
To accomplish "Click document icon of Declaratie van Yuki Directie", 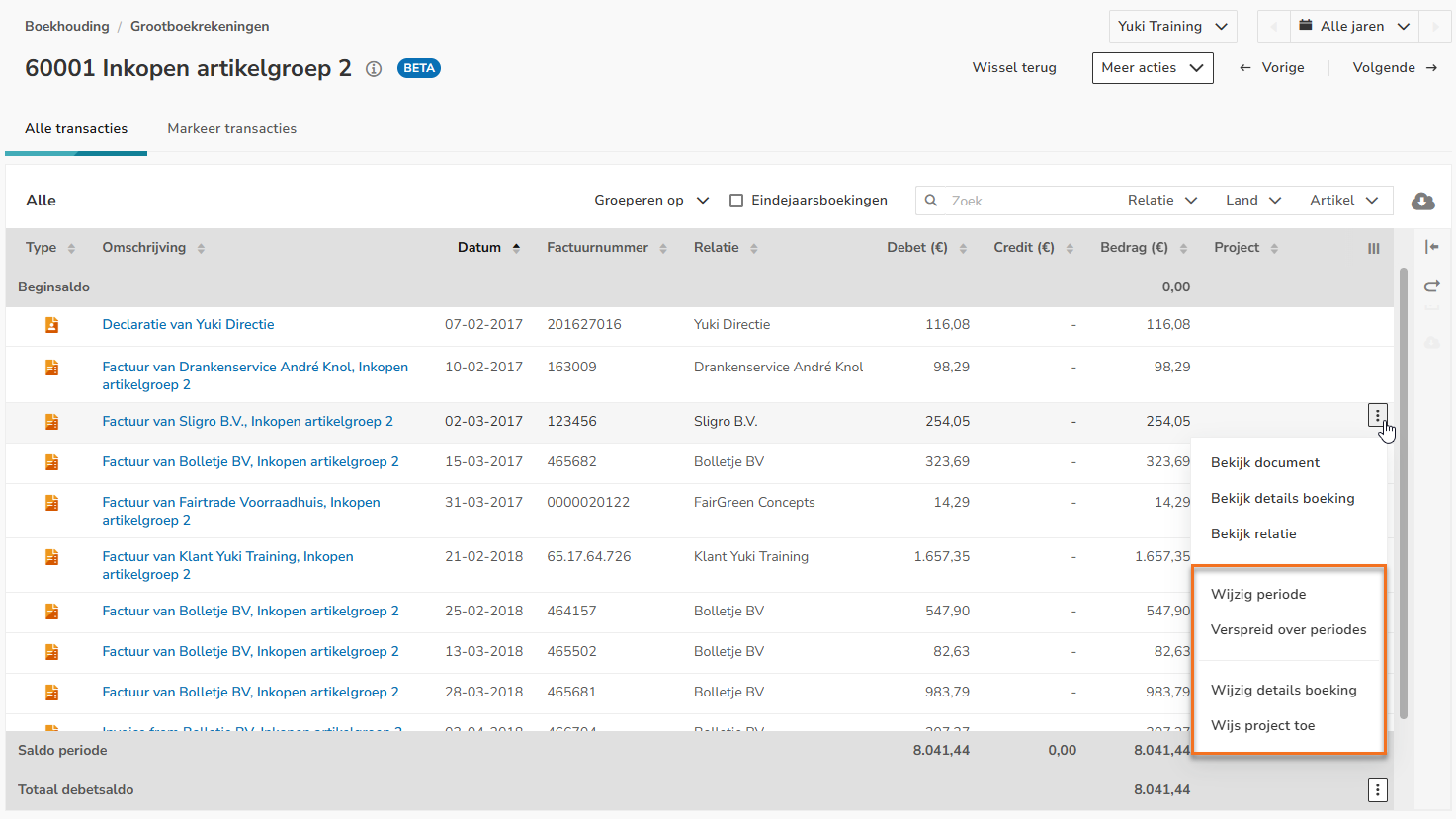I will (51, 325).
